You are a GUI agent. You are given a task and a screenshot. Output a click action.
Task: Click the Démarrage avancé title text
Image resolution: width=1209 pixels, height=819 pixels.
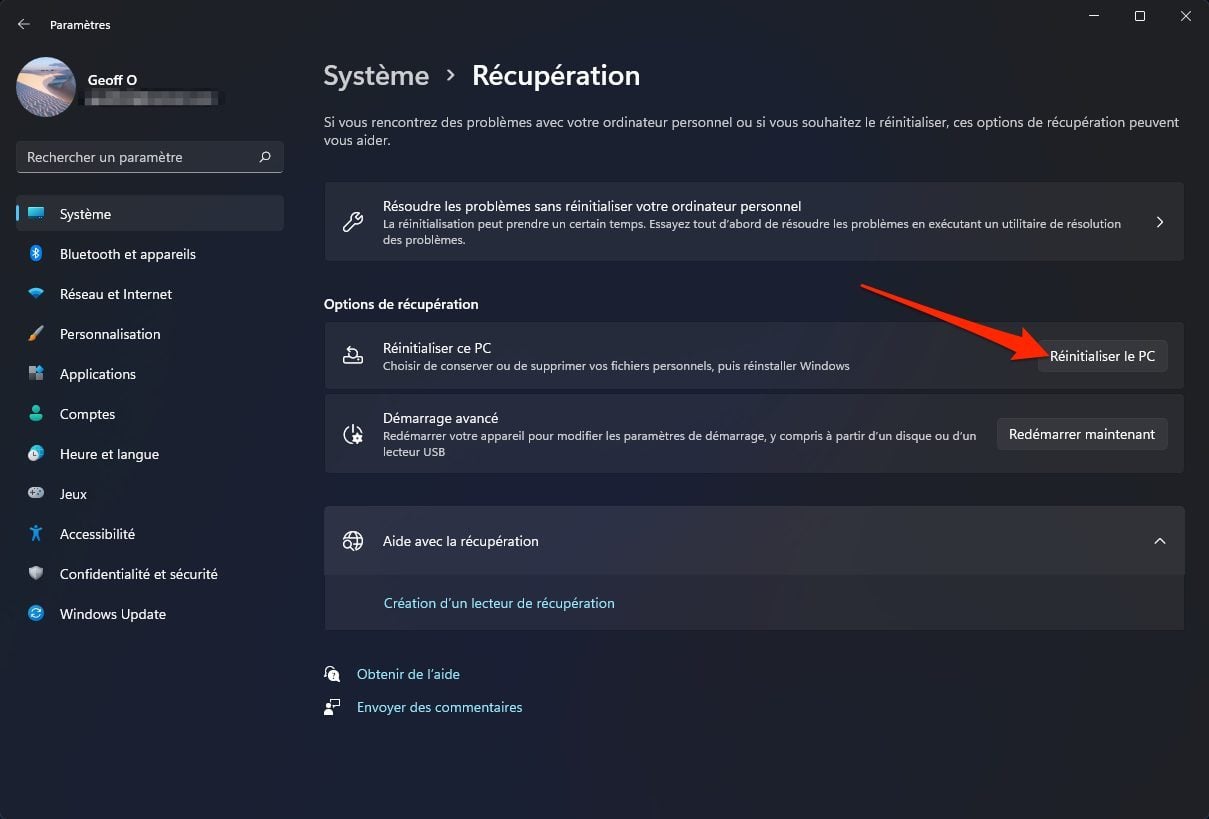click(x=440, y=418)
